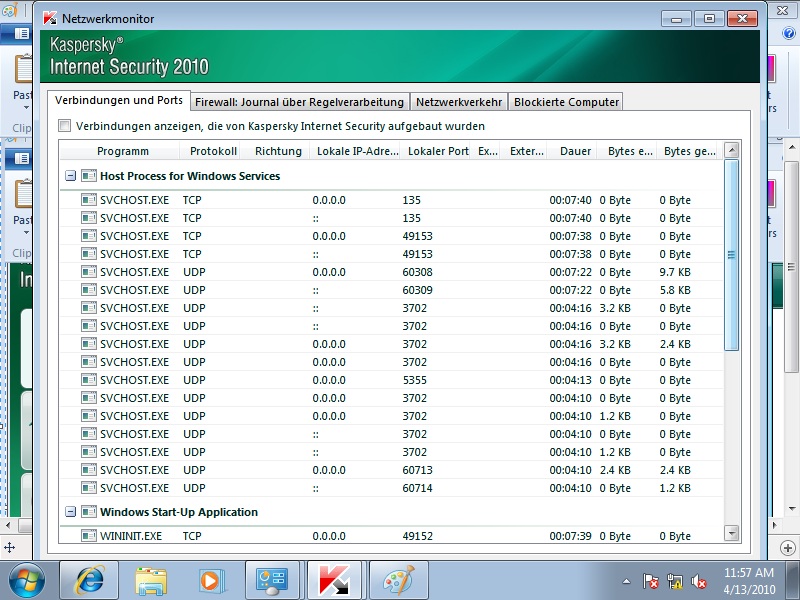Click the network warning tray icon
The width and height of the screenshot is (800, 600).
674,581
